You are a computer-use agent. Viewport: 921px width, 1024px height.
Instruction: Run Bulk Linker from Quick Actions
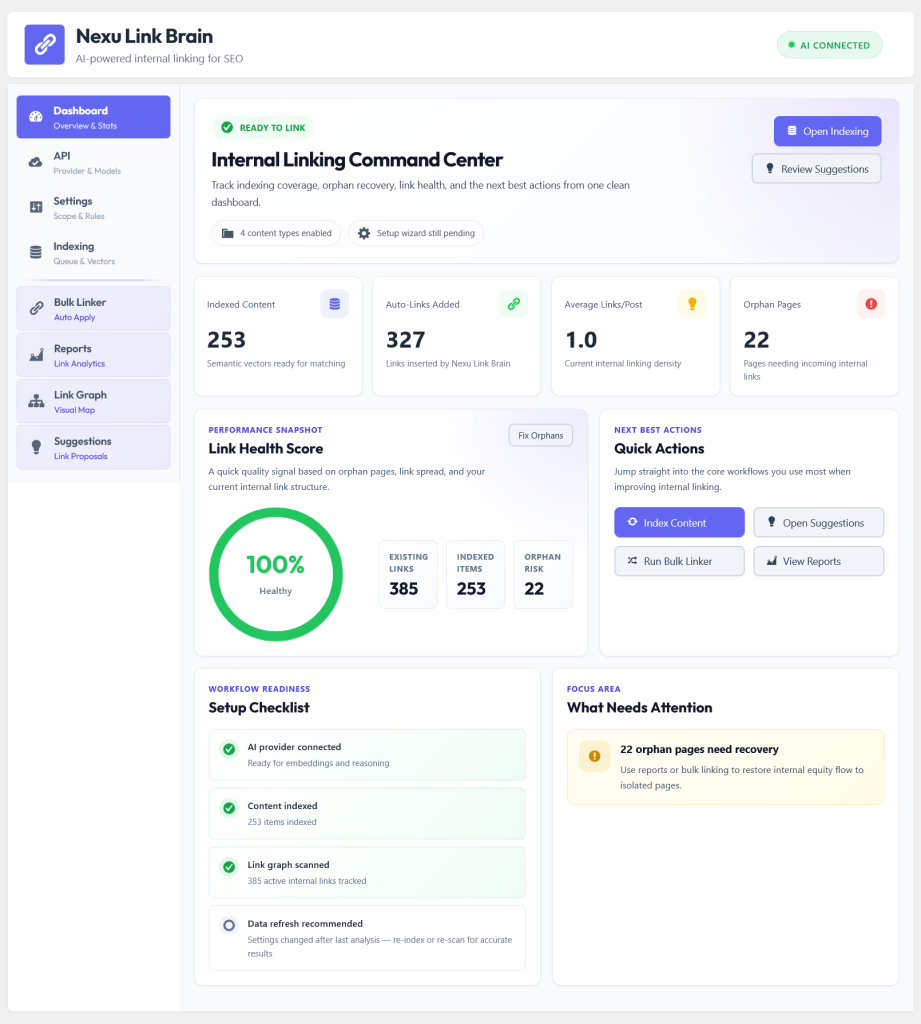tap(679, 561)
